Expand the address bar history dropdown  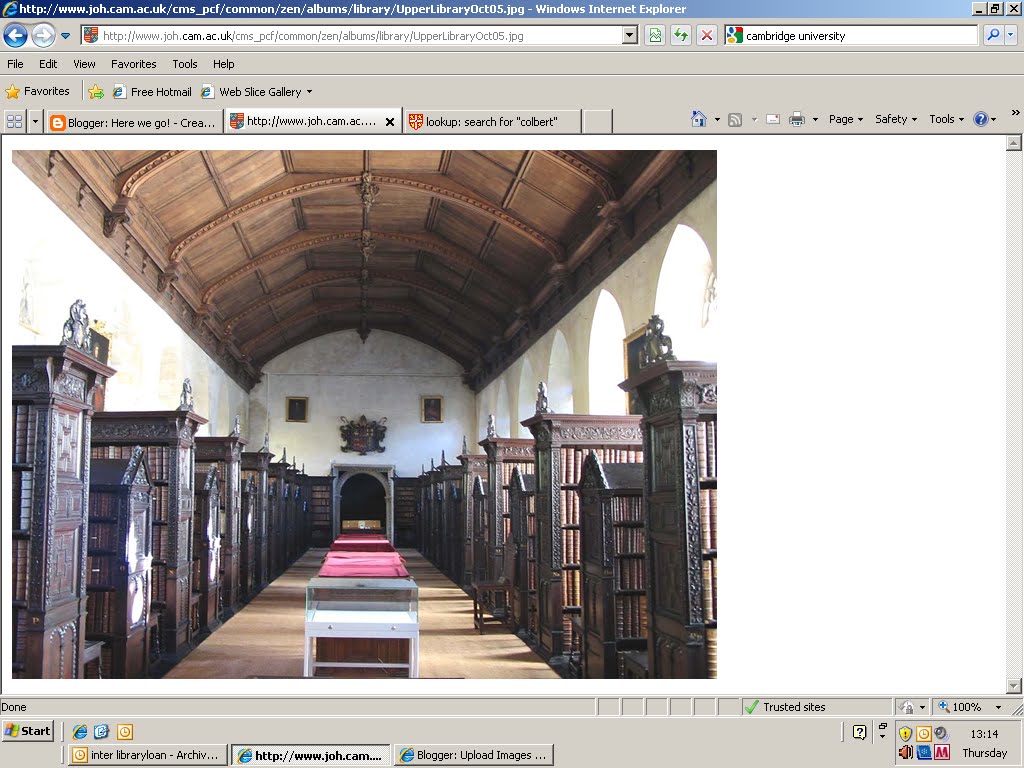(x=630, y=35)
